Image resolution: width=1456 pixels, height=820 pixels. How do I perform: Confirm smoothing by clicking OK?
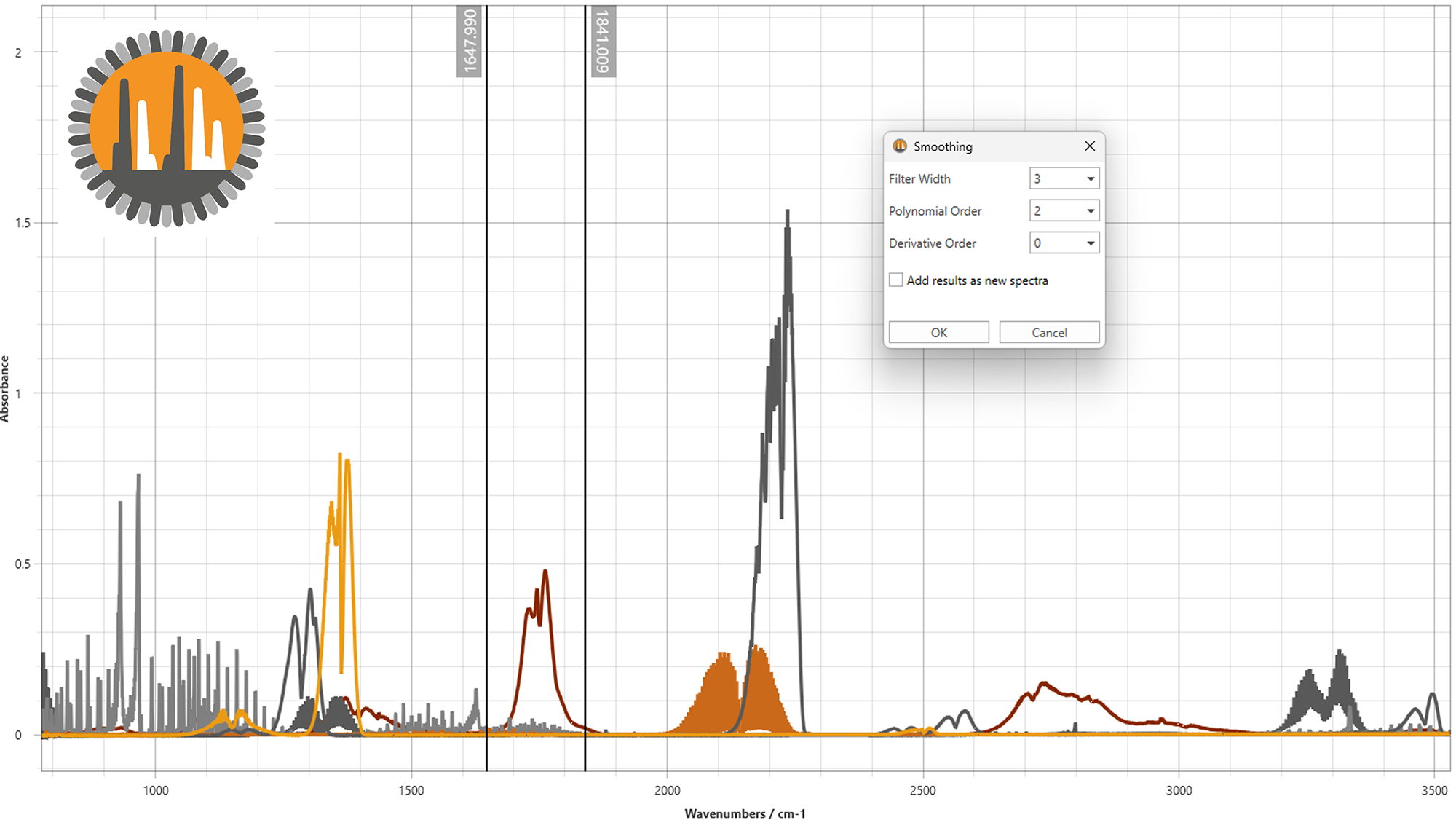tap(938, 332)
